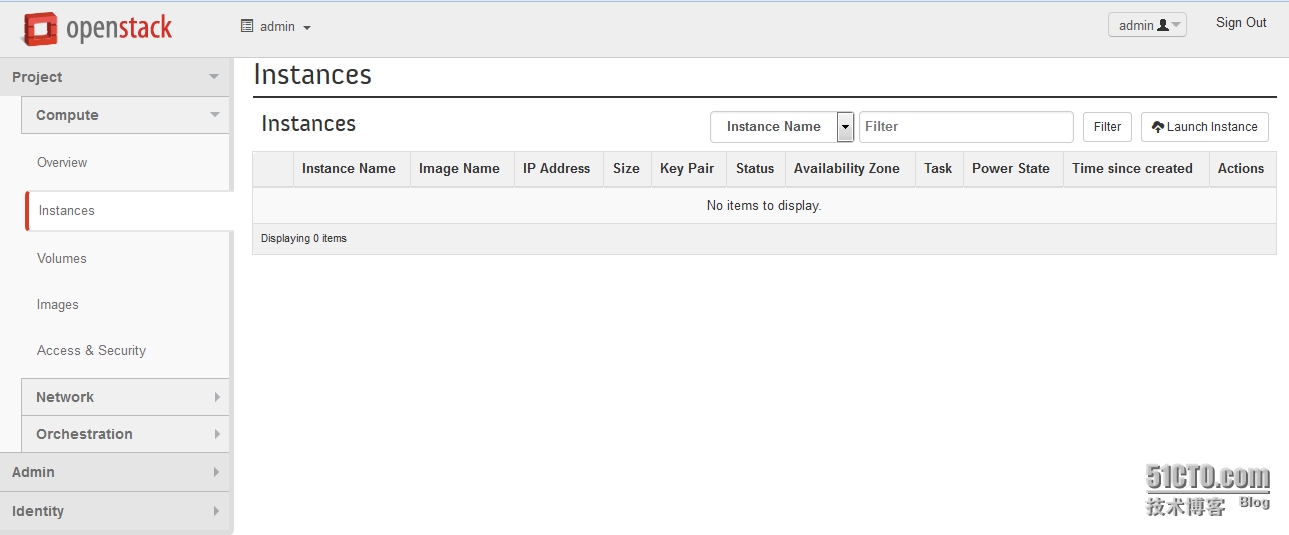Image resolution: width=1289 pixels, height=535 pixels.
Task: Go to Volumes page
Action: (x=62, y=258)
